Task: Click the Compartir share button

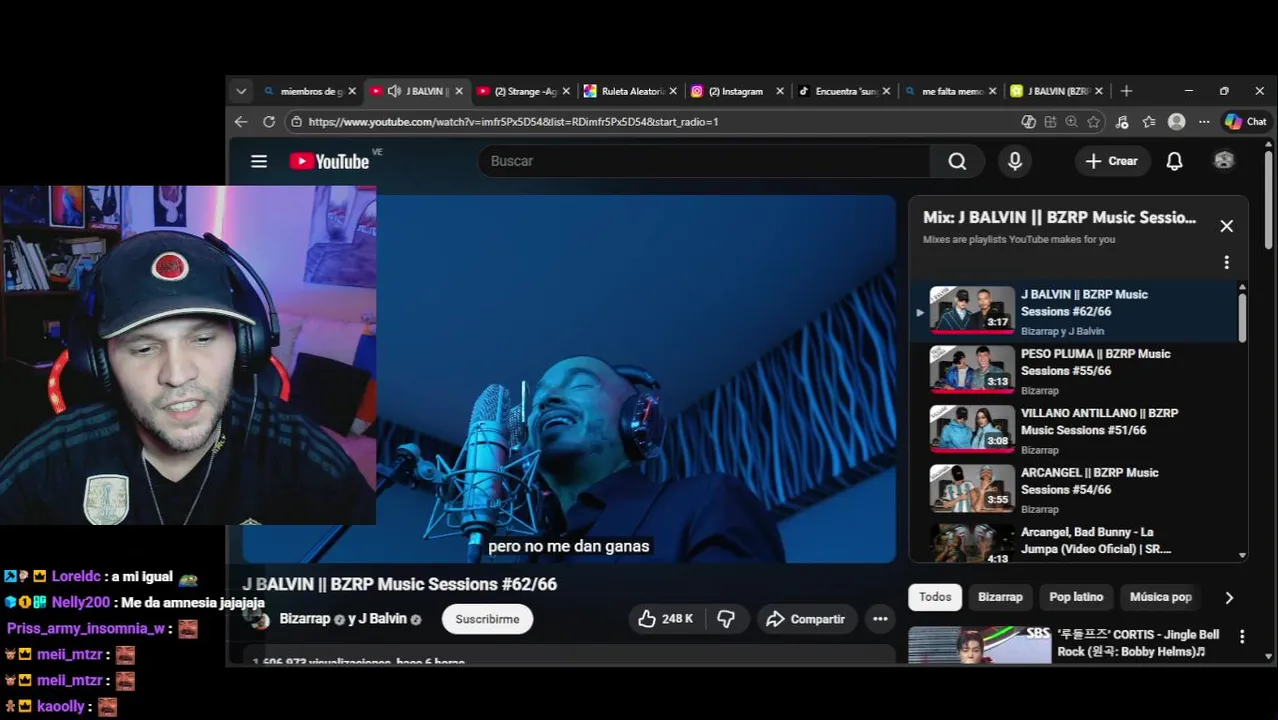Action: pos(806,619)
